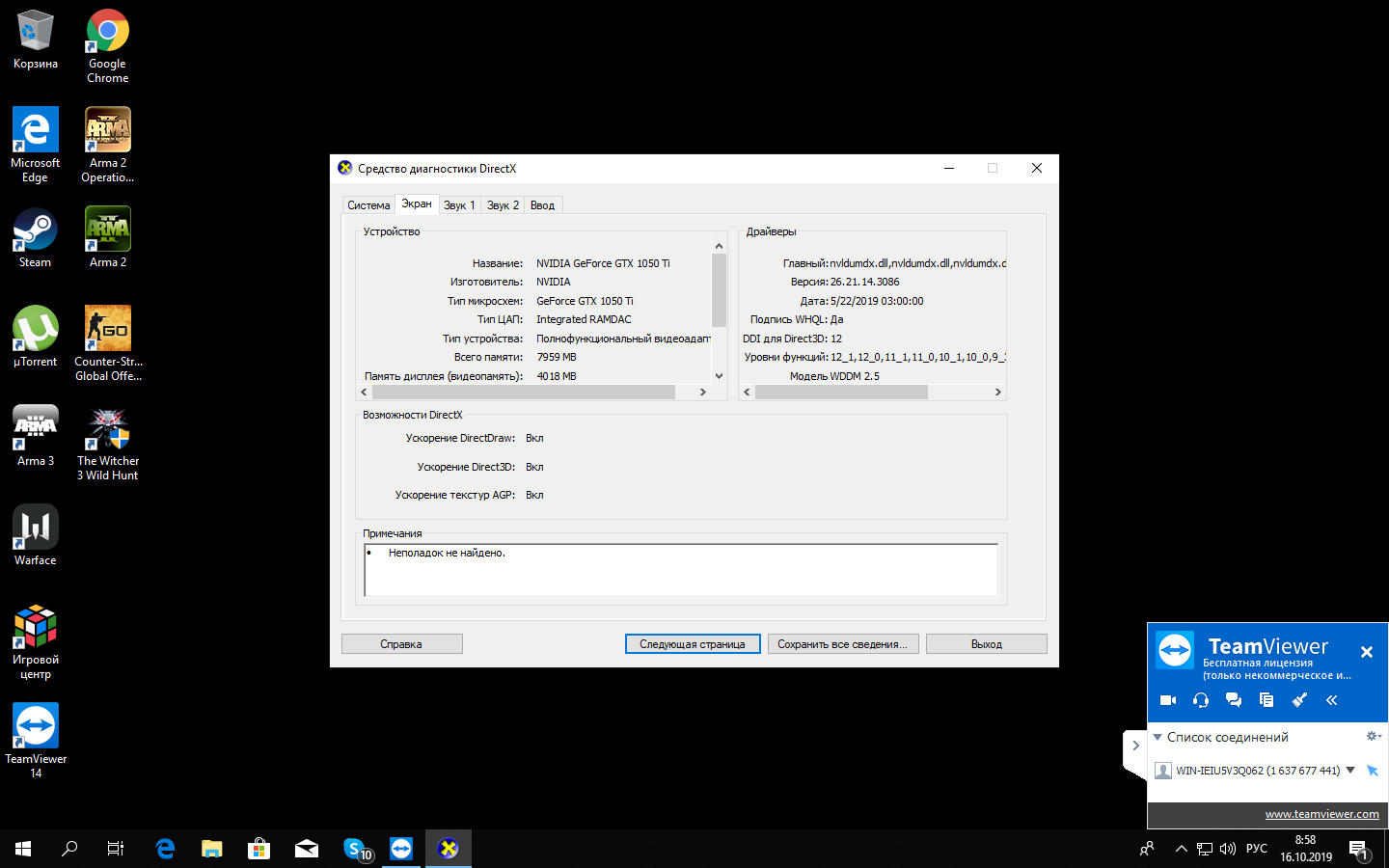Switch to the Система tab
1389x868 pixels.
coord(368,205)
